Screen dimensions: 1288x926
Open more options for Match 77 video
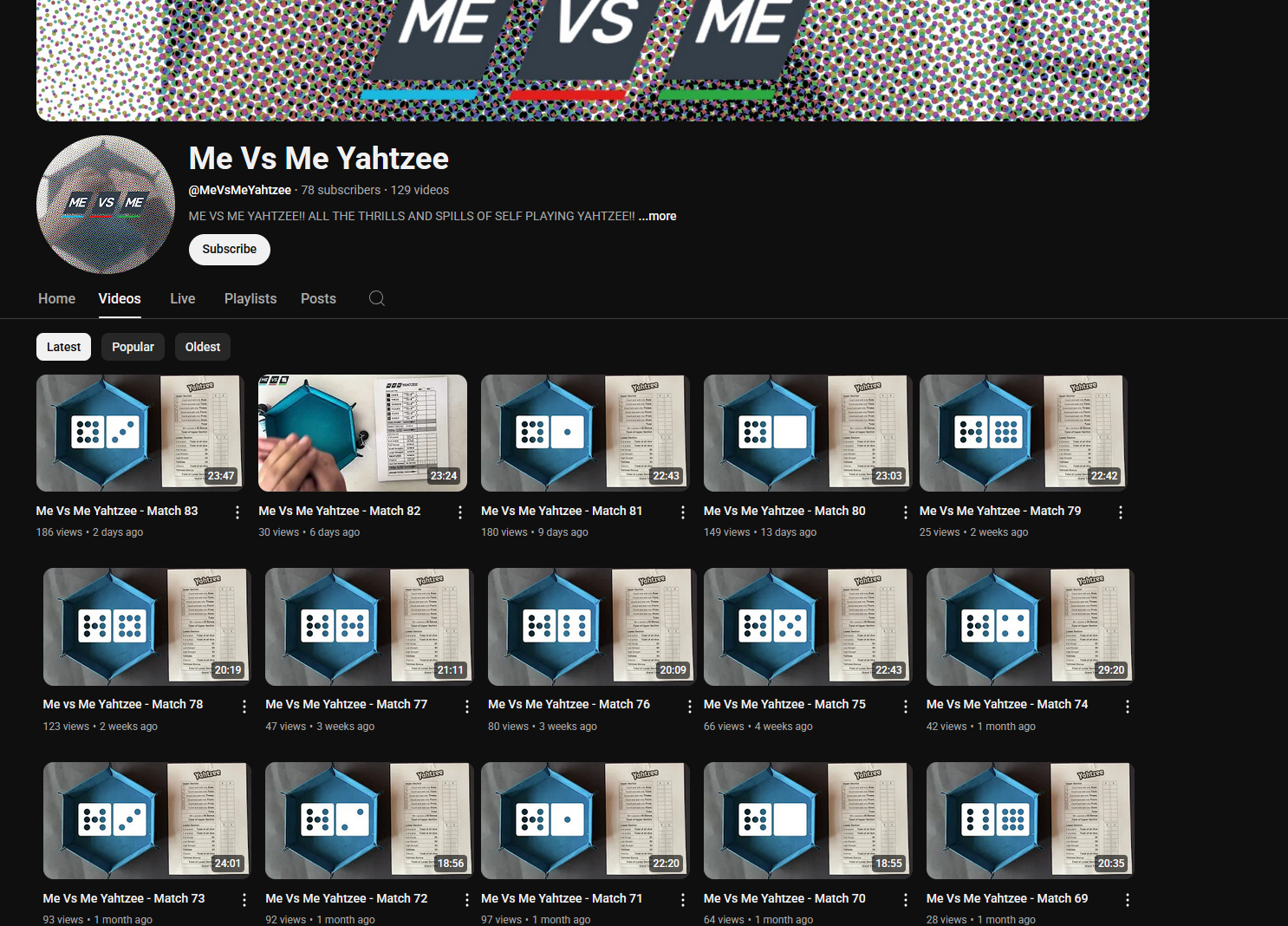tap(467, 707)
